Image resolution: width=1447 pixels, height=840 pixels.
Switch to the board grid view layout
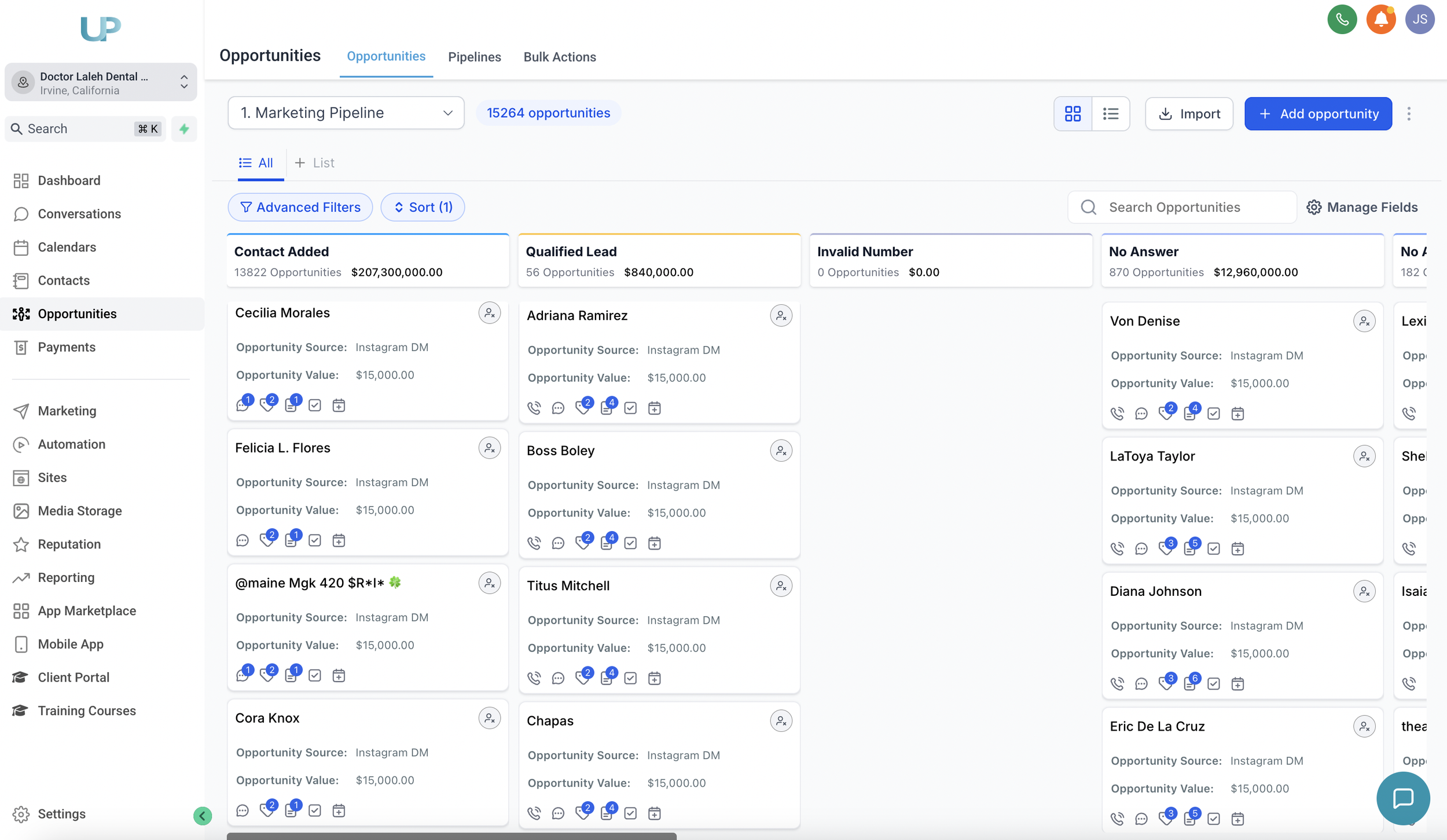1073,114
